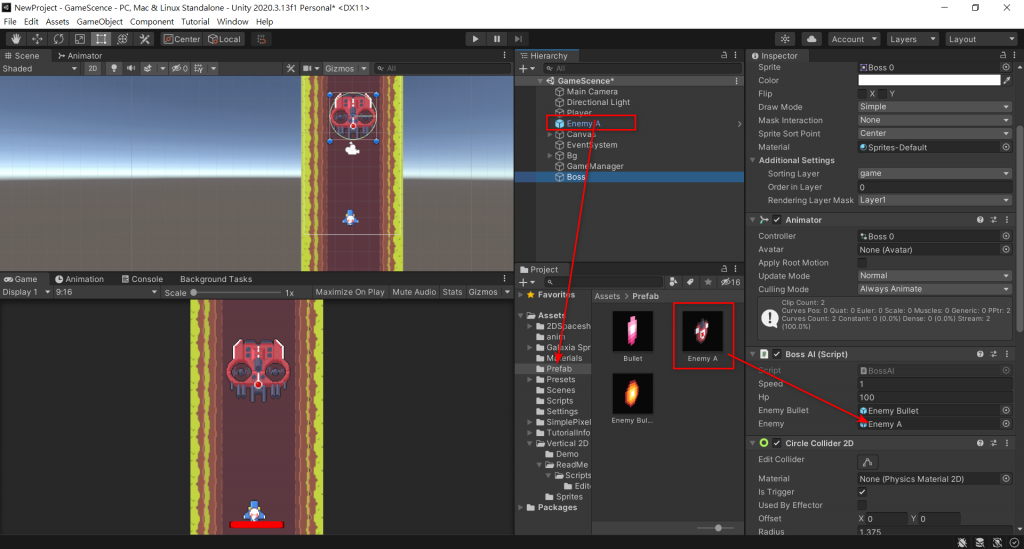Adjust Game view Scale slider
Screen dimensions: 1024x549
(238, 292)
